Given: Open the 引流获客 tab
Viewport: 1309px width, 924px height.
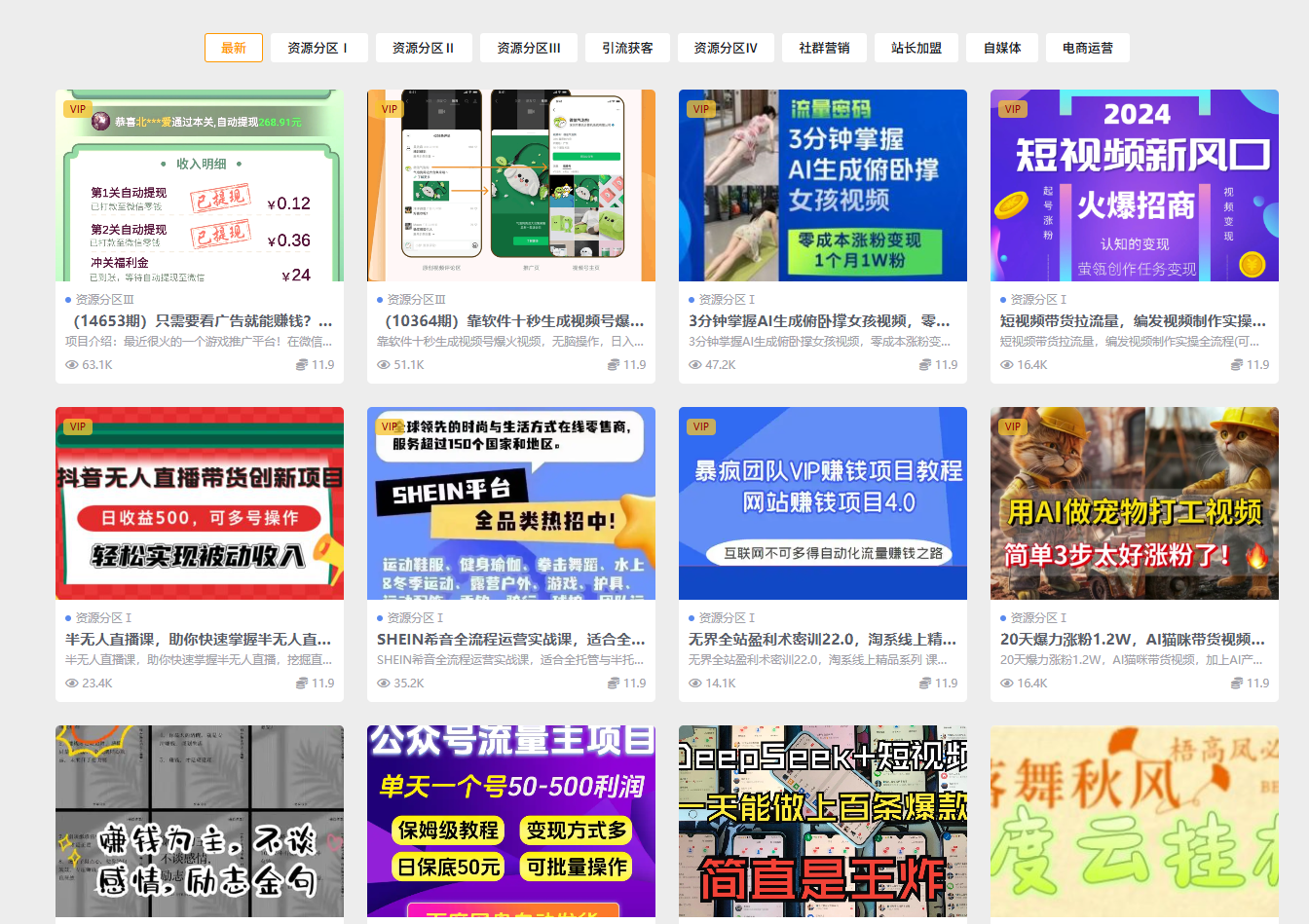Looking at the screenshot, I should (x=627, y=48).
